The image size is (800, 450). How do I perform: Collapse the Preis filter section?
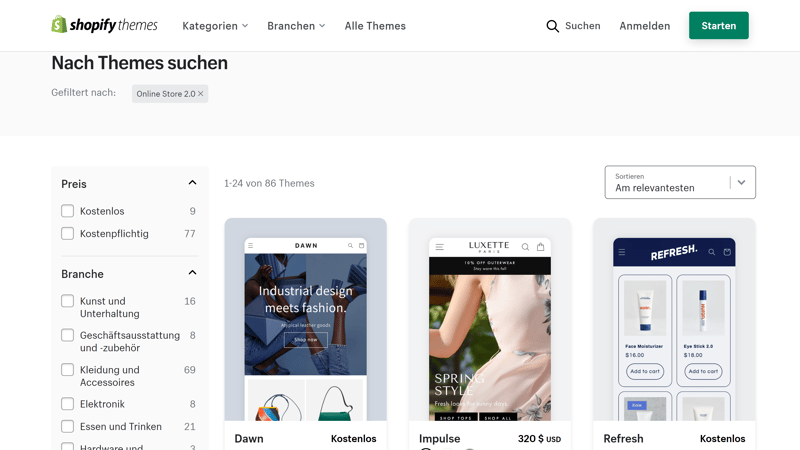(x=192, y=183)
